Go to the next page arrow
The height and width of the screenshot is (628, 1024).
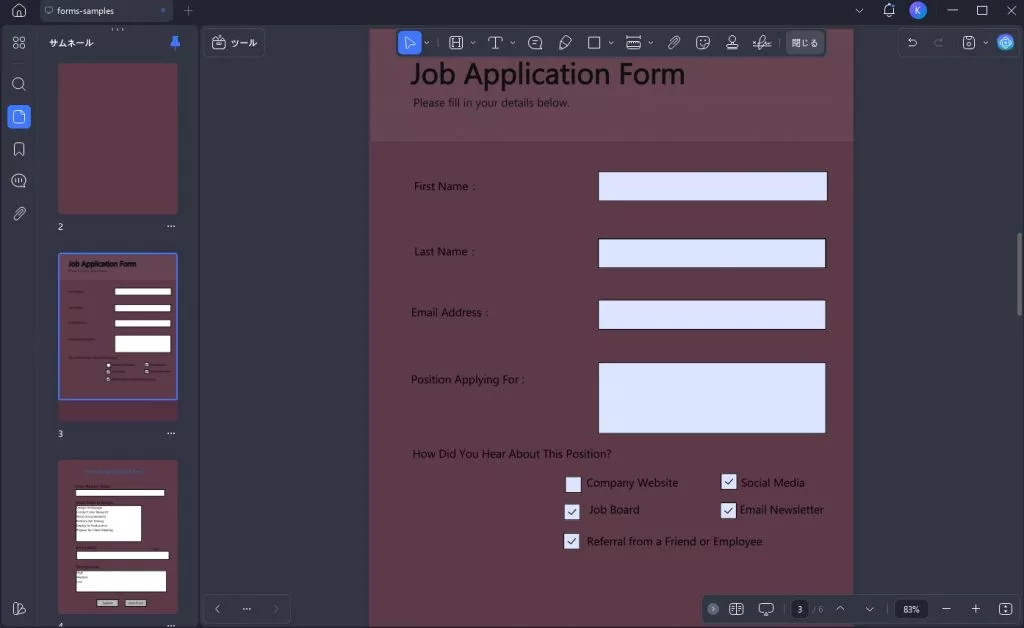[869, 609]
